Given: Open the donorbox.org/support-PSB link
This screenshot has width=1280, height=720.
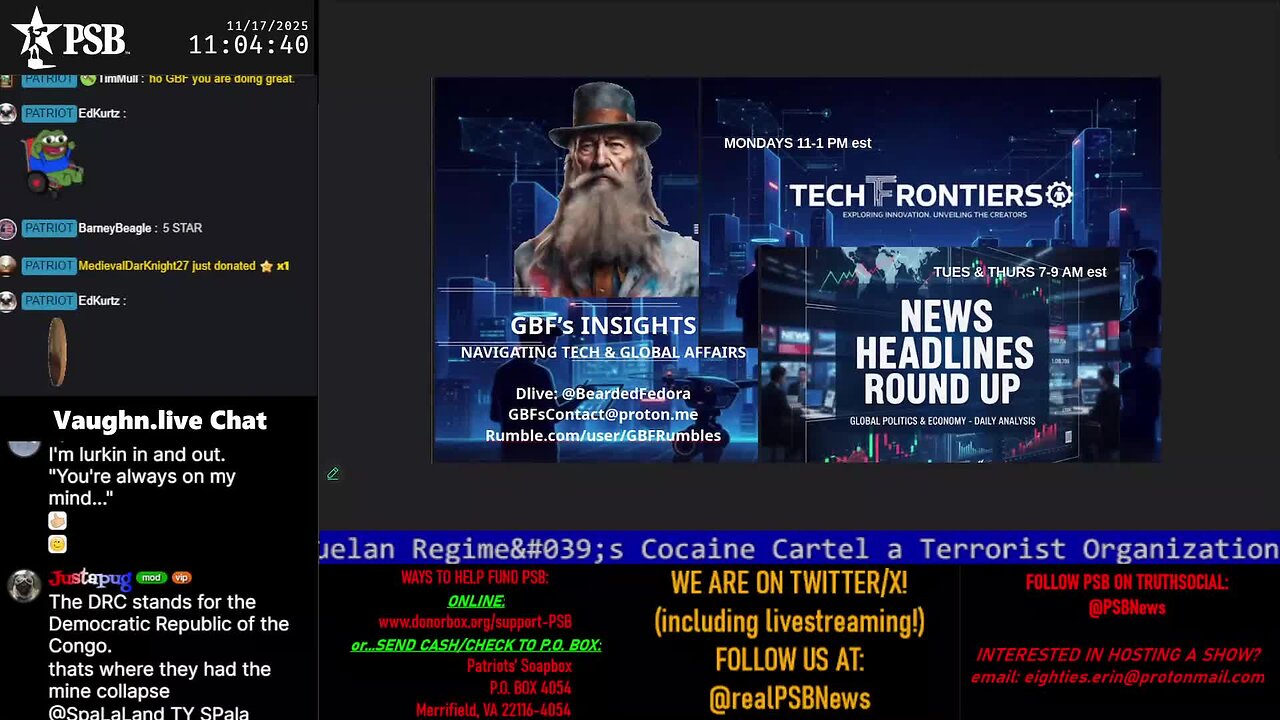Looking at the screenshot, I should point(475,622).
